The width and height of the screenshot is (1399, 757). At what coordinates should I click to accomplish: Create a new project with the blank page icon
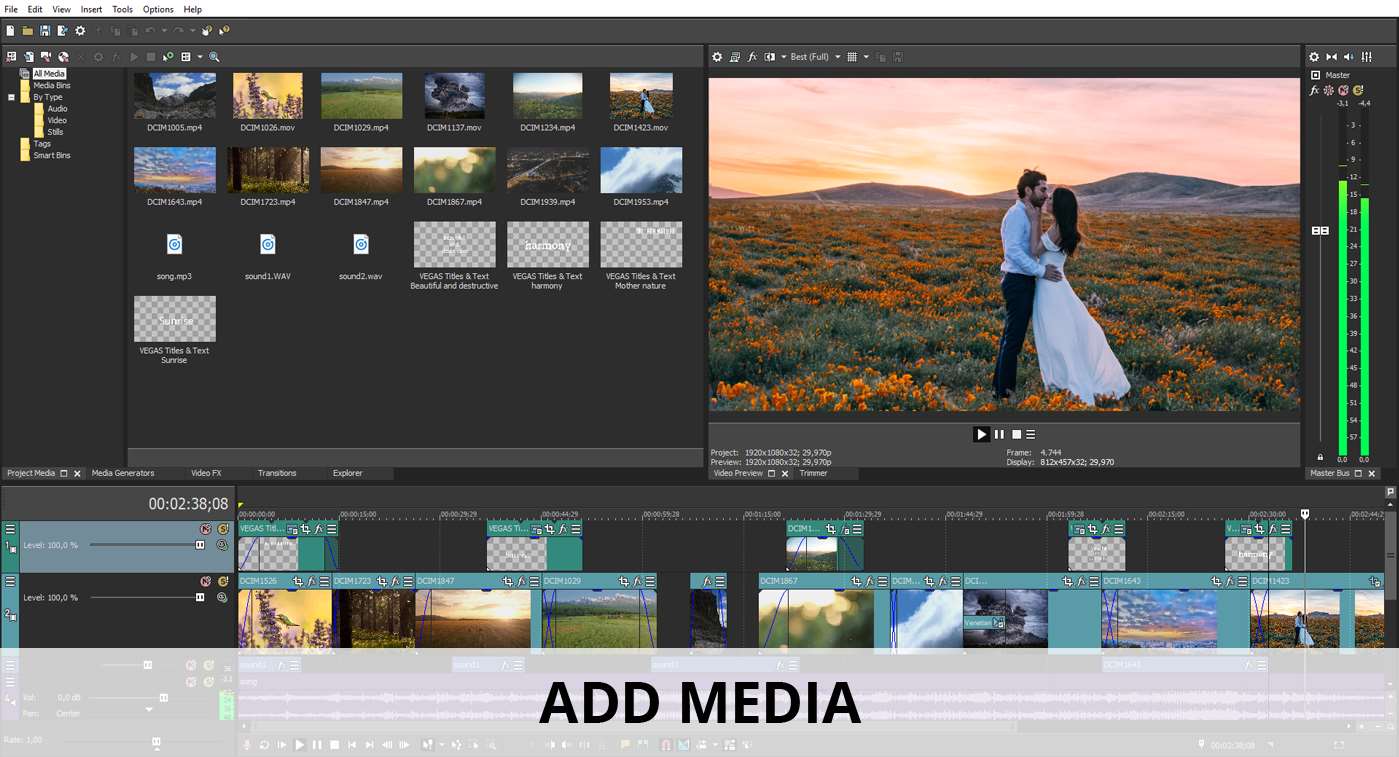click(10, 31)
